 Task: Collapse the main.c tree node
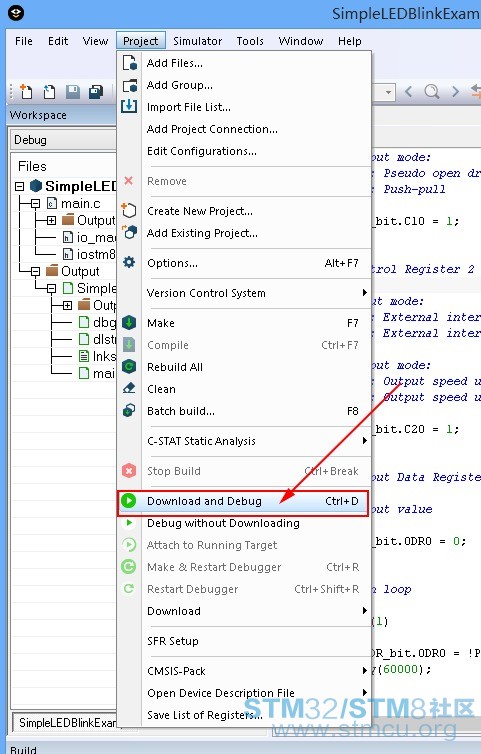35,203
